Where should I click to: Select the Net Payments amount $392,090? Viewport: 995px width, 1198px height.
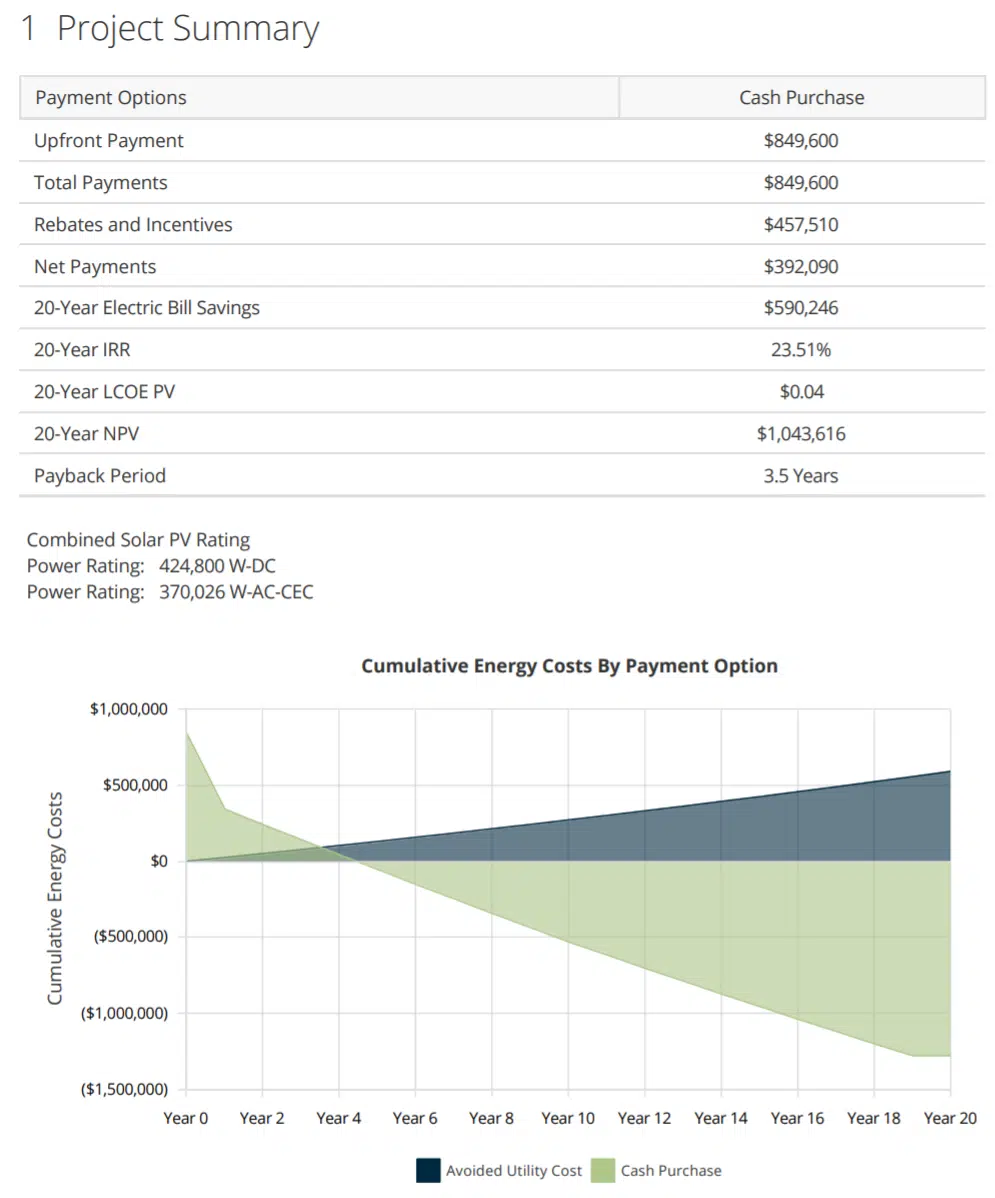tap(801, 267)
